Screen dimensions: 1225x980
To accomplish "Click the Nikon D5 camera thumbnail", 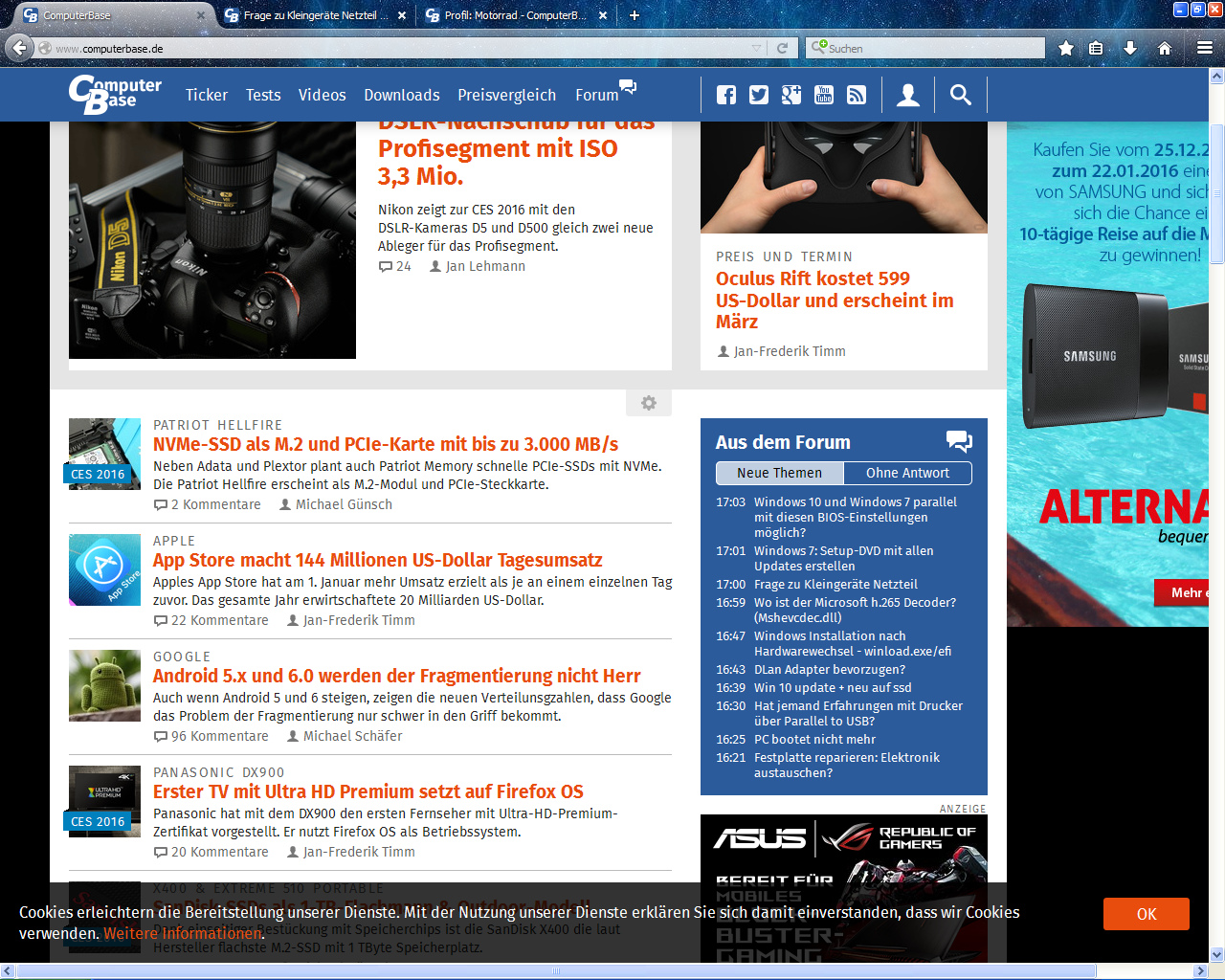I will click(x=212, y=240).
